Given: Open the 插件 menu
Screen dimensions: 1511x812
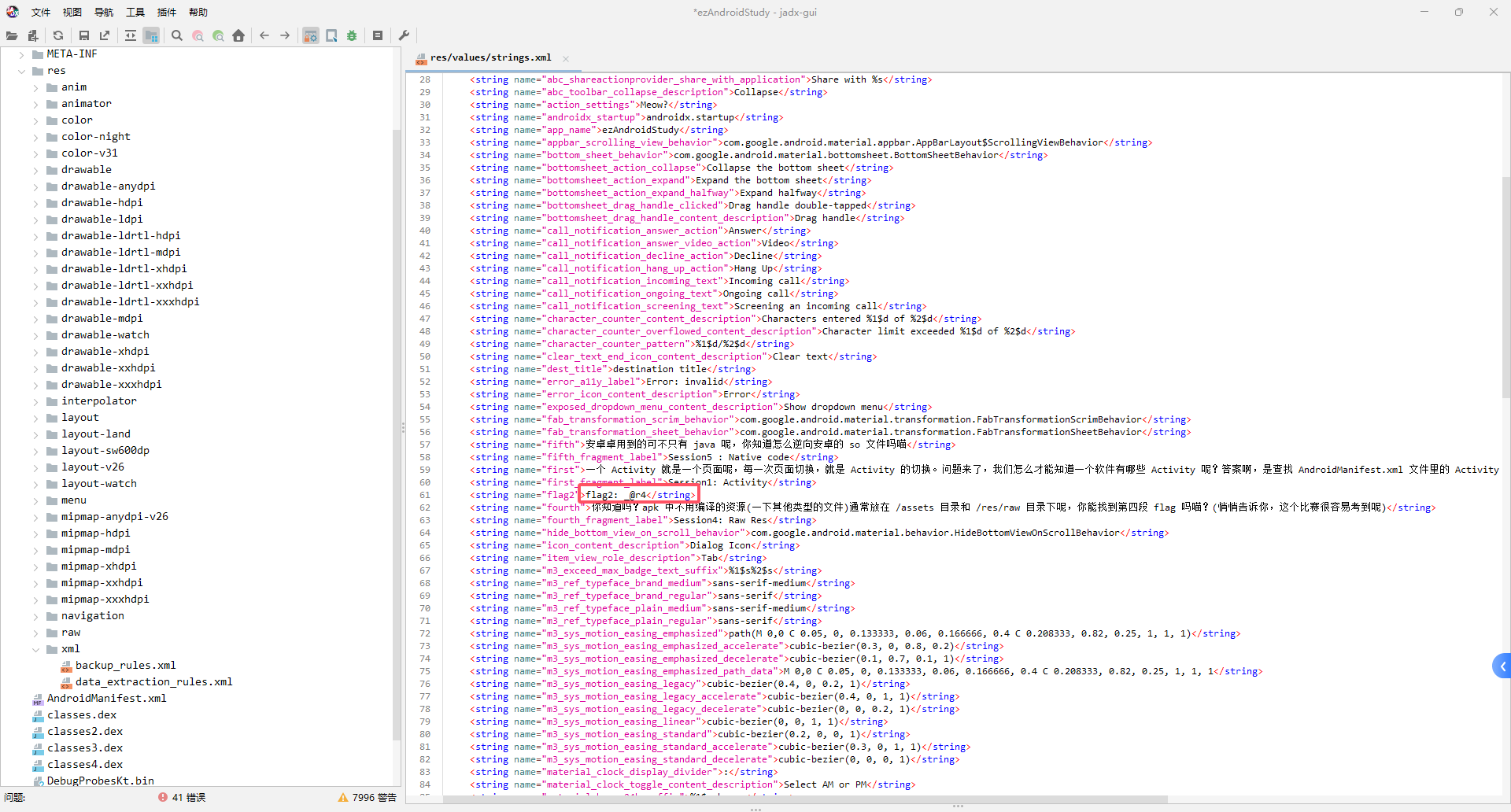Looking at the screenshot, I should (167, 12).
